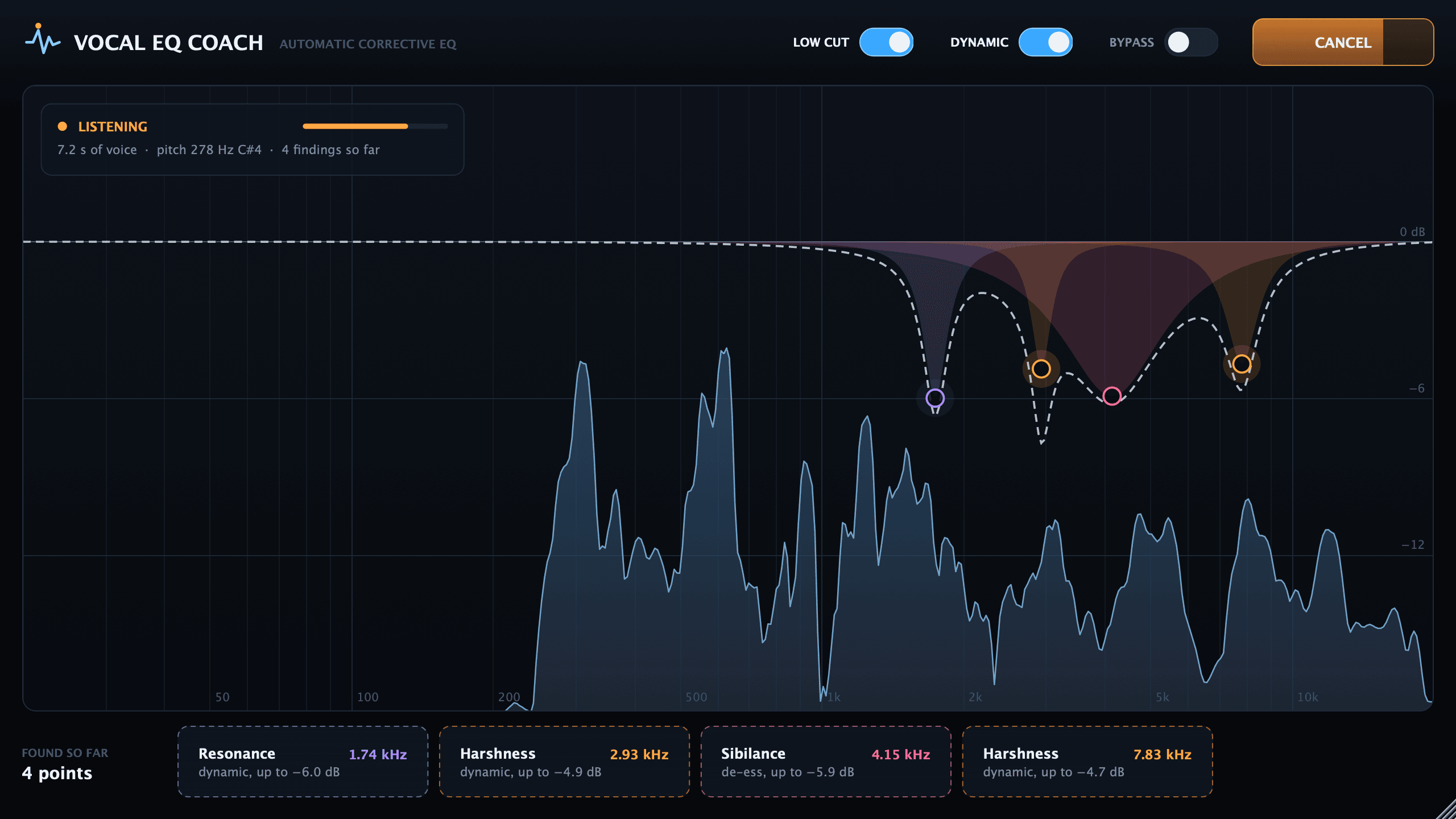1456x819 pixels.
Task: Turn off the Dynamic toggle
Action: (x=1045, y=42)
